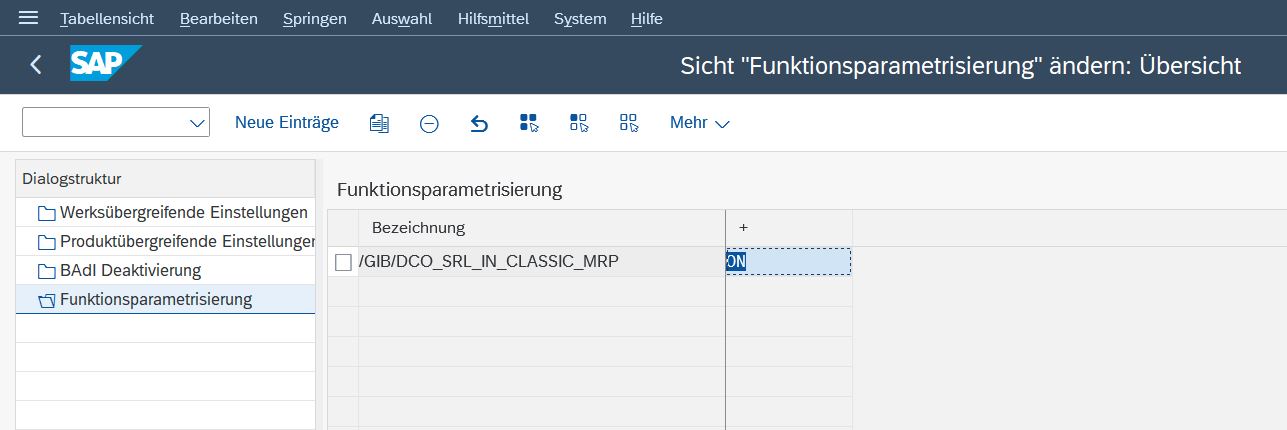Screen dimensions: 1287x430
Task: Click the Bezeichnung column header
Action: tap(418, 228)
